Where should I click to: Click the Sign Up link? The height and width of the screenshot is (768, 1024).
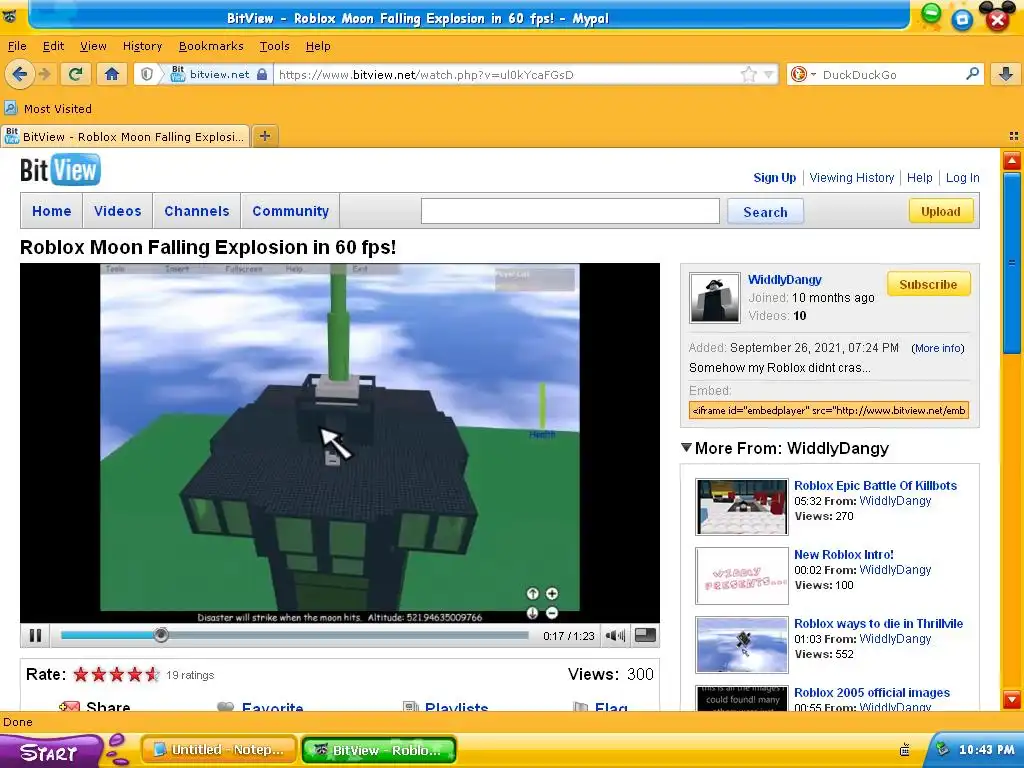[775, 178]
